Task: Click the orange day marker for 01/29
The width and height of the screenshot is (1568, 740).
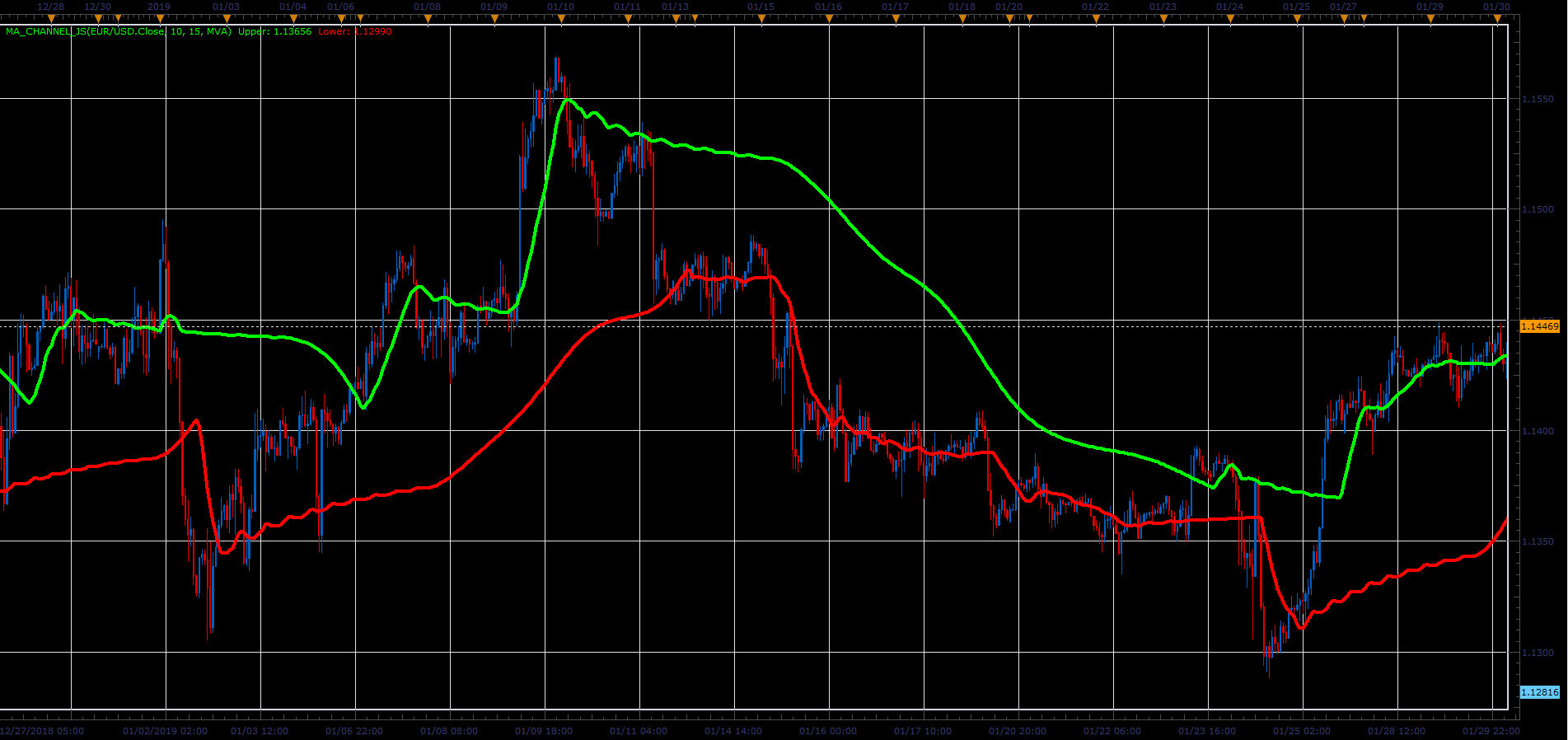Action: click(x=1430, y=18)
